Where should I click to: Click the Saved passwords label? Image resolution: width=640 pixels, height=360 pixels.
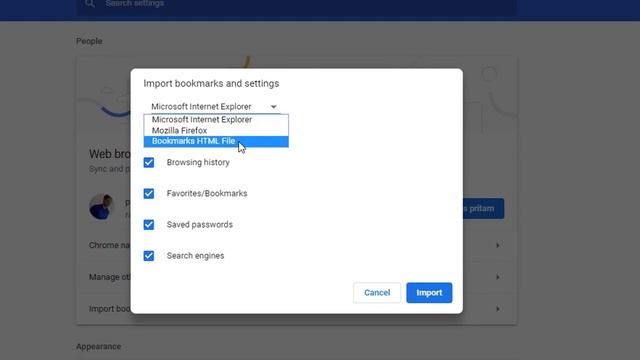[x=200, y=224]
